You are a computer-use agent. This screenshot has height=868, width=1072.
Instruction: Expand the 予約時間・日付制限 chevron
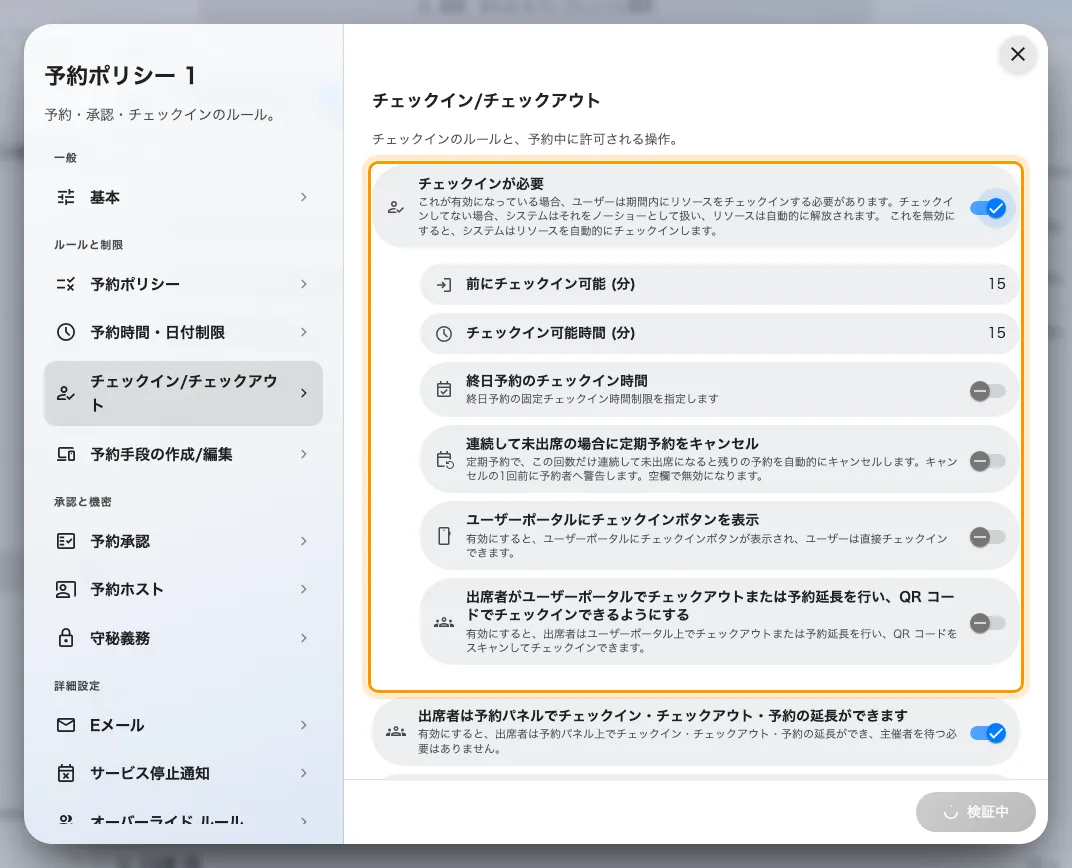[304, 332]
